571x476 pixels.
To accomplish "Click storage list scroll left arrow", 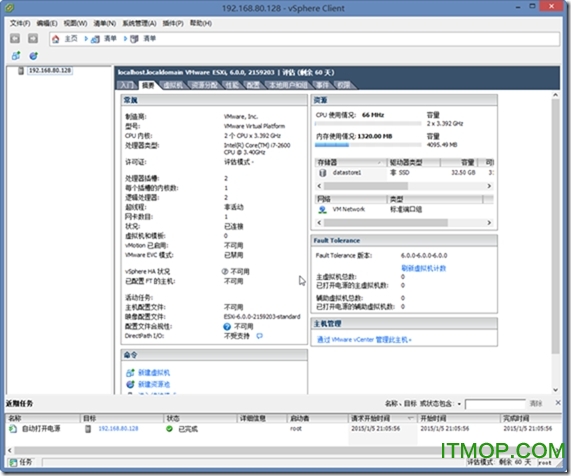I will (319, 186).
